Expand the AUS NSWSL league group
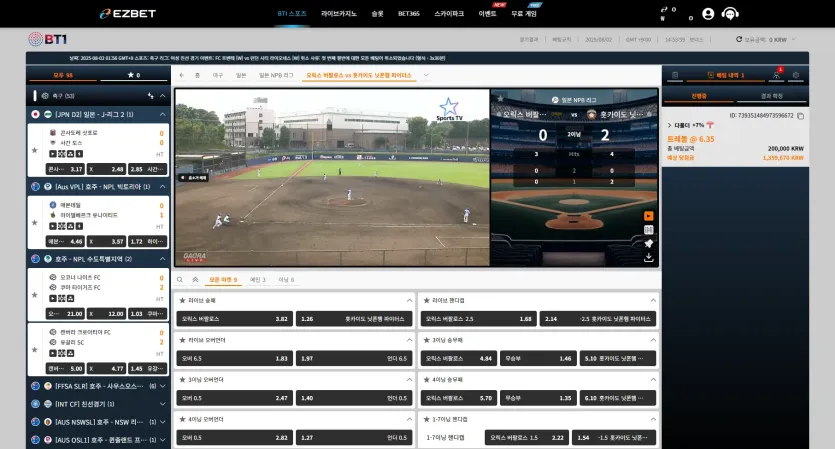835x449 pixels. [x=162, y=422]
